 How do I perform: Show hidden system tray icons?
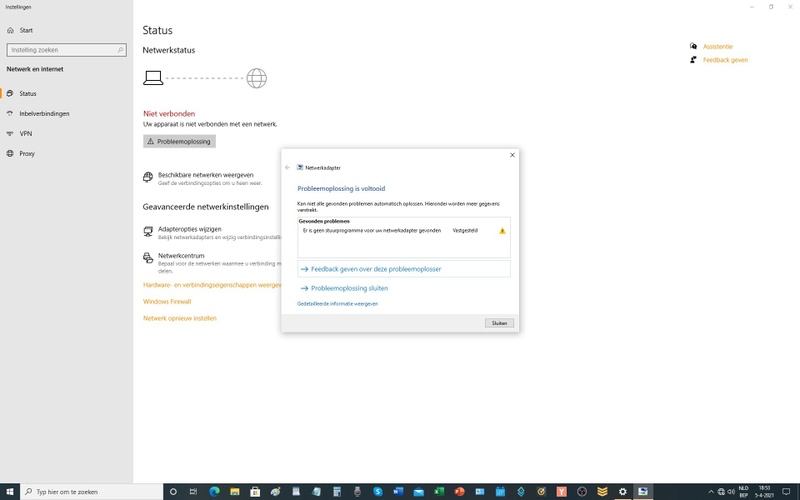pos(711,492)
